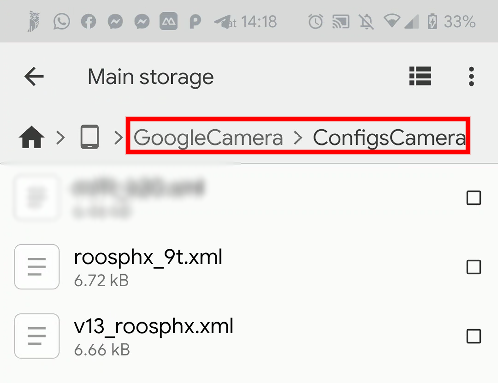Open device storage breadcrumb icon
This screenshot has height=383, width=498.
coord(90,137)
